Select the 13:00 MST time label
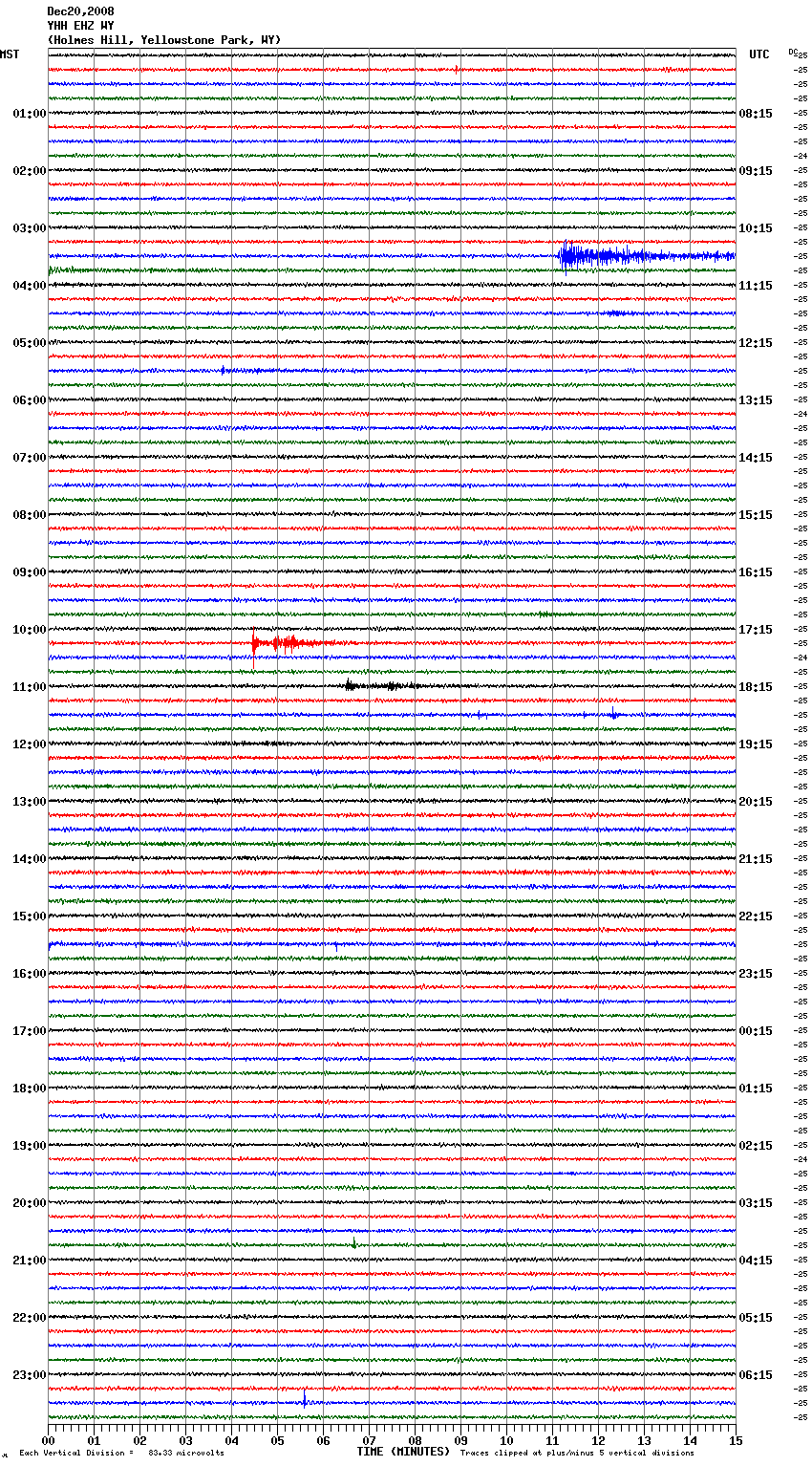 (x=30, y=802)
